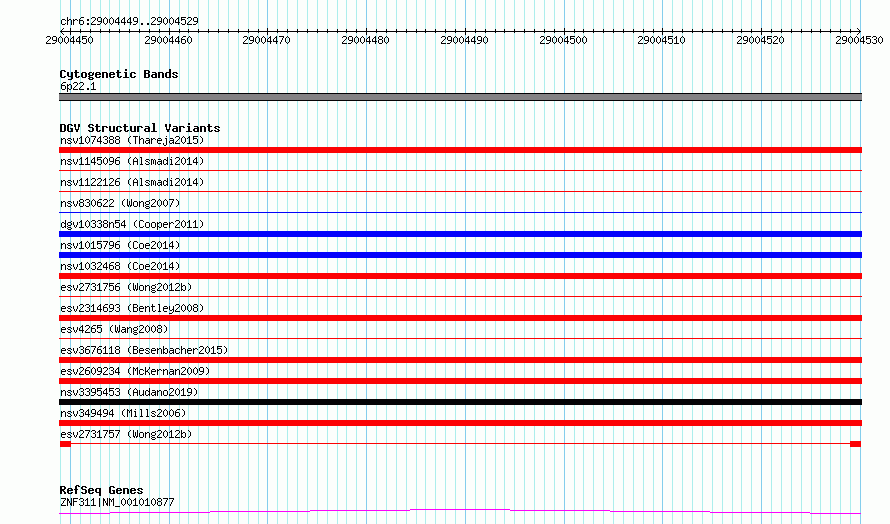Open the first Coe2014 variant nsv1015796
Image resolution: width=890 pixels, height=524 pixels.
tap(120, 245)
